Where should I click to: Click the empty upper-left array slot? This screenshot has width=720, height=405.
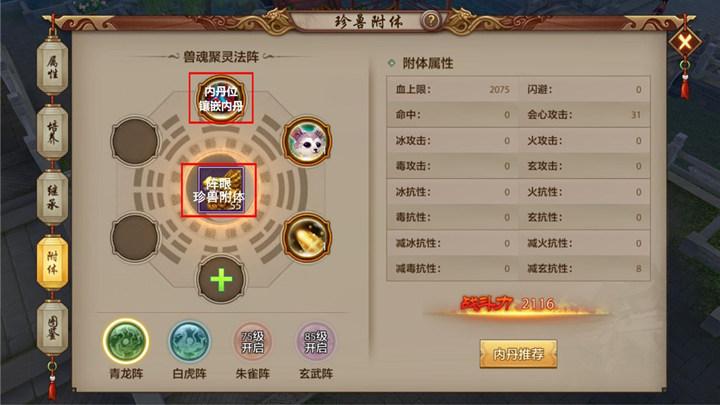click(x=135, y=141)
